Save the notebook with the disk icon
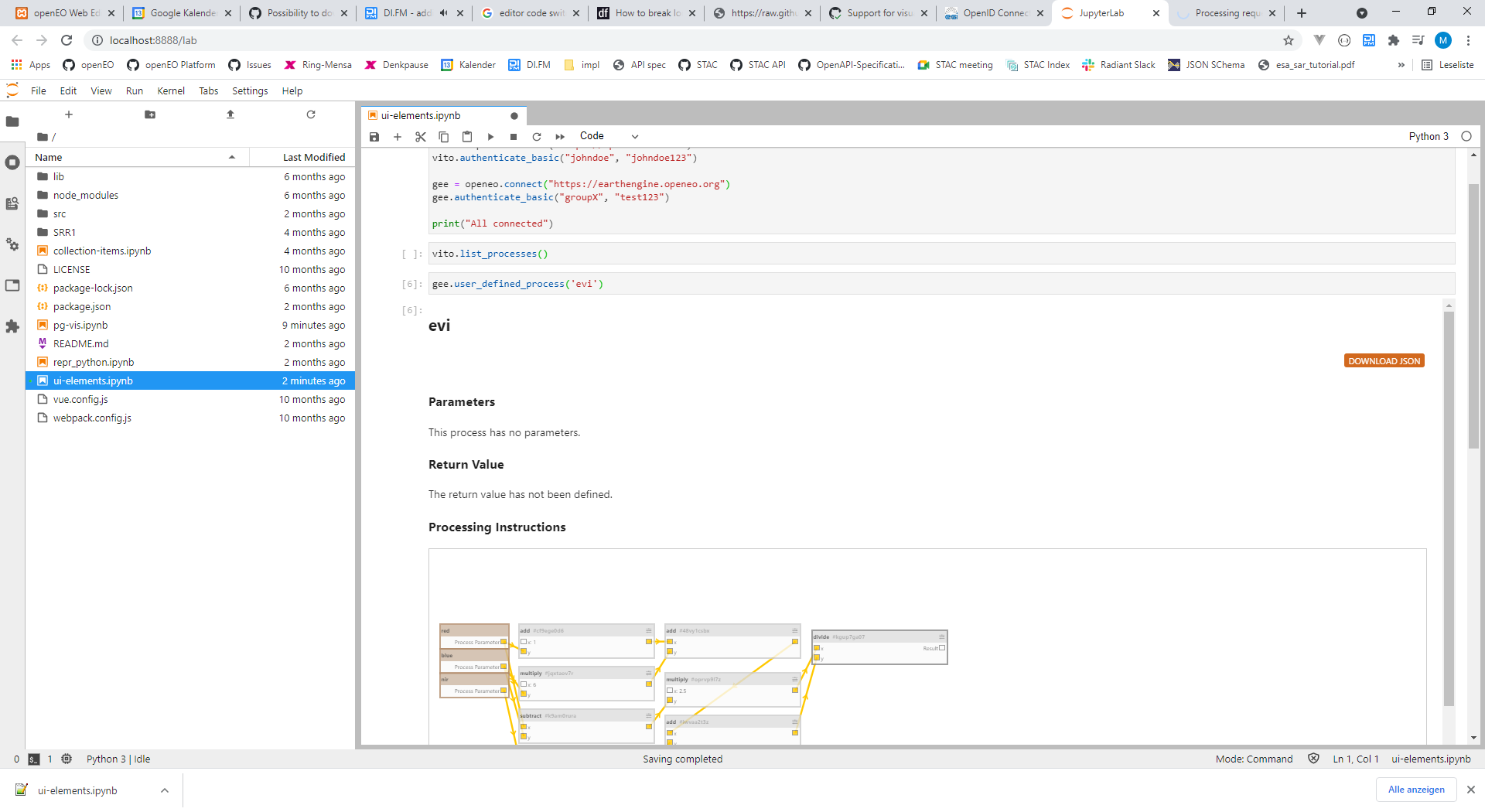Viewport: 1485px width, 812px height. tap(374, 136)
